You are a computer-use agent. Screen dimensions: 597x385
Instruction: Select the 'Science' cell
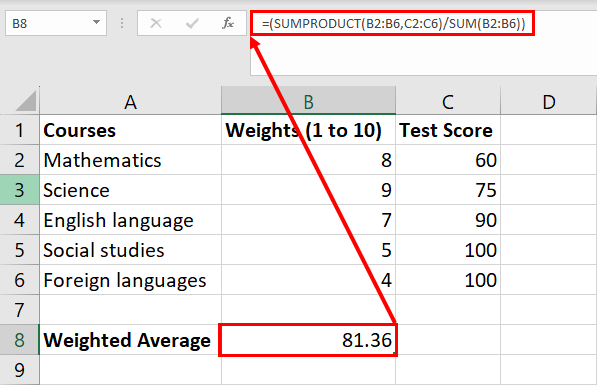130,190
